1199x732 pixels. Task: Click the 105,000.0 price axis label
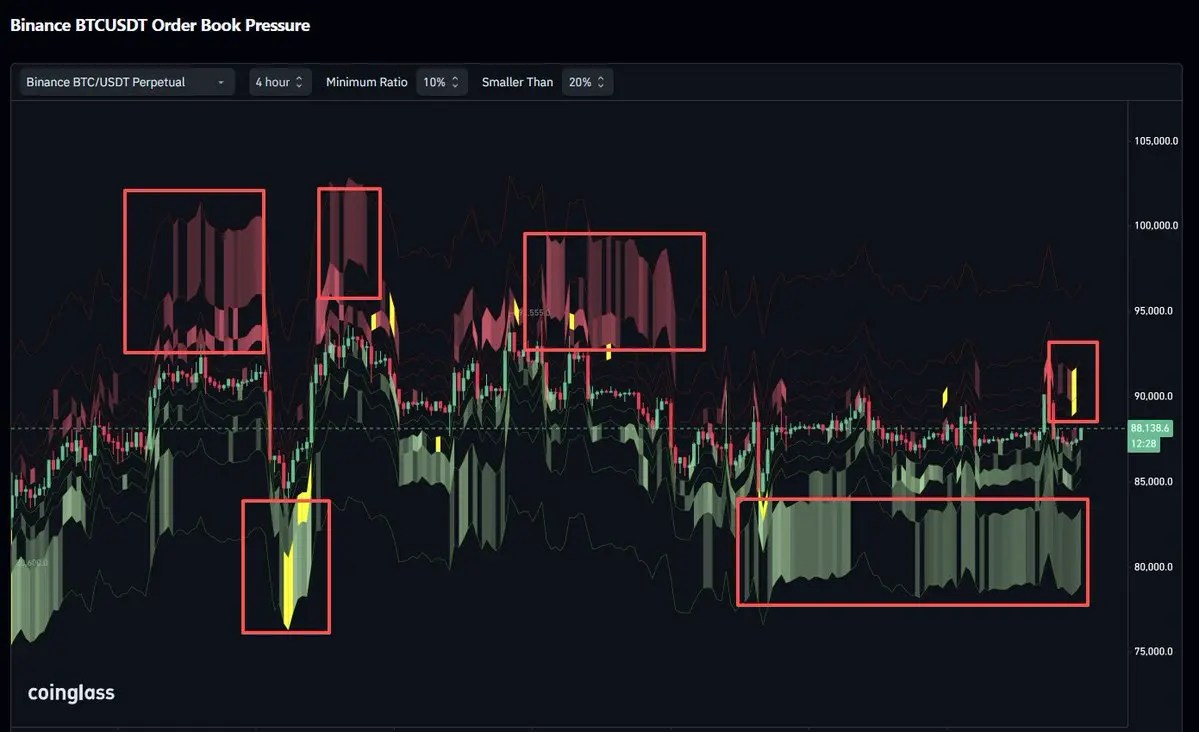tap(1155, 141)
